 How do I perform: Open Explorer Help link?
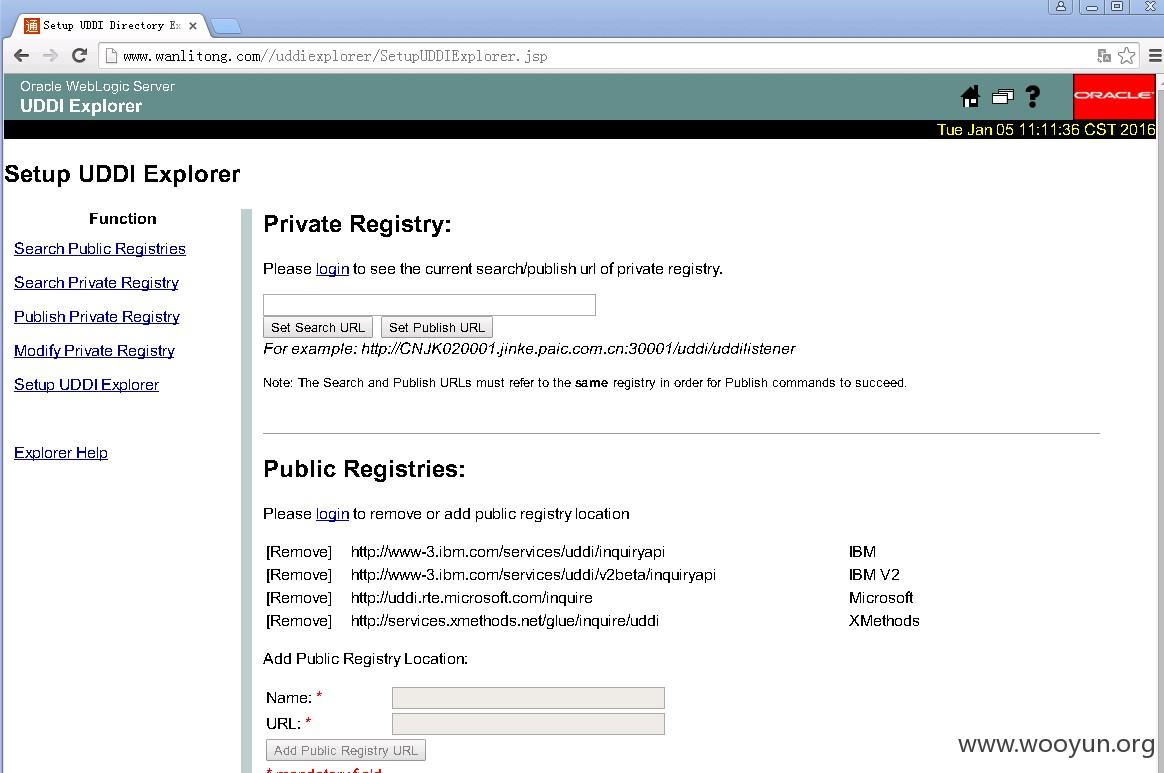[61, 453]
